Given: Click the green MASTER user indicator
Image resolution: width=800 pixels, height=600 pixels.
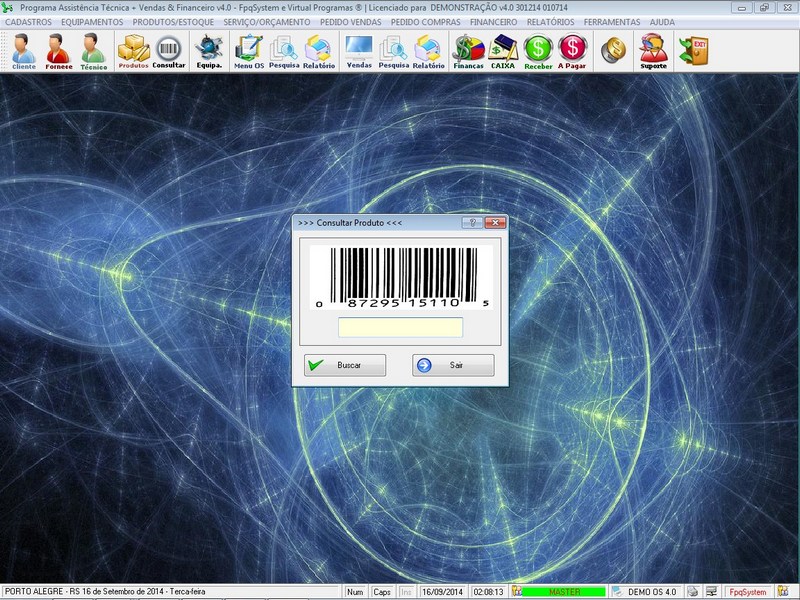Looking at the screenshot, I should coord(564,592).
